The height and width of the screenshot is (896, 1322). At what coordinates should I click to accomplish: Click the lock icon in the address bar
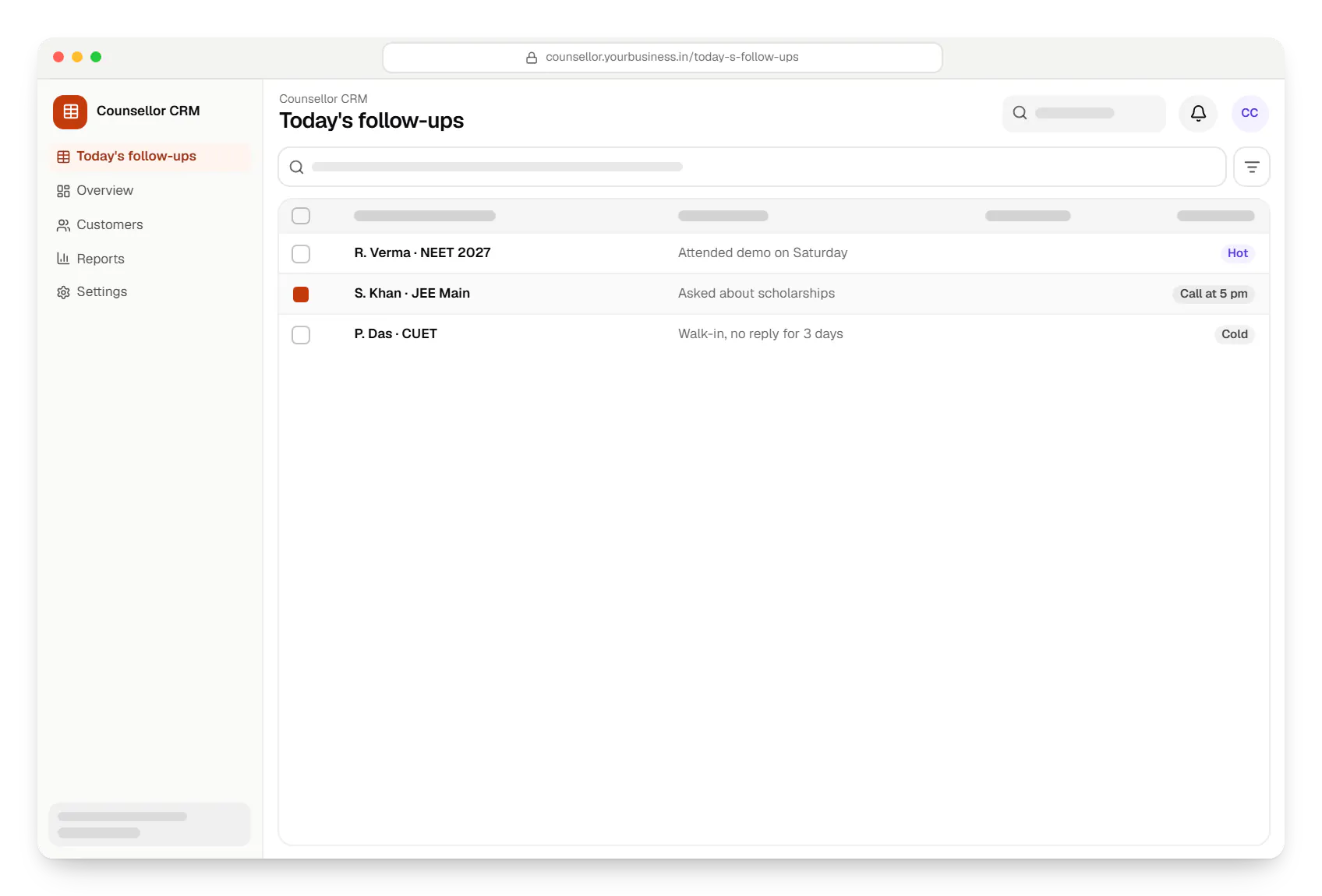[x=532, y=58]
